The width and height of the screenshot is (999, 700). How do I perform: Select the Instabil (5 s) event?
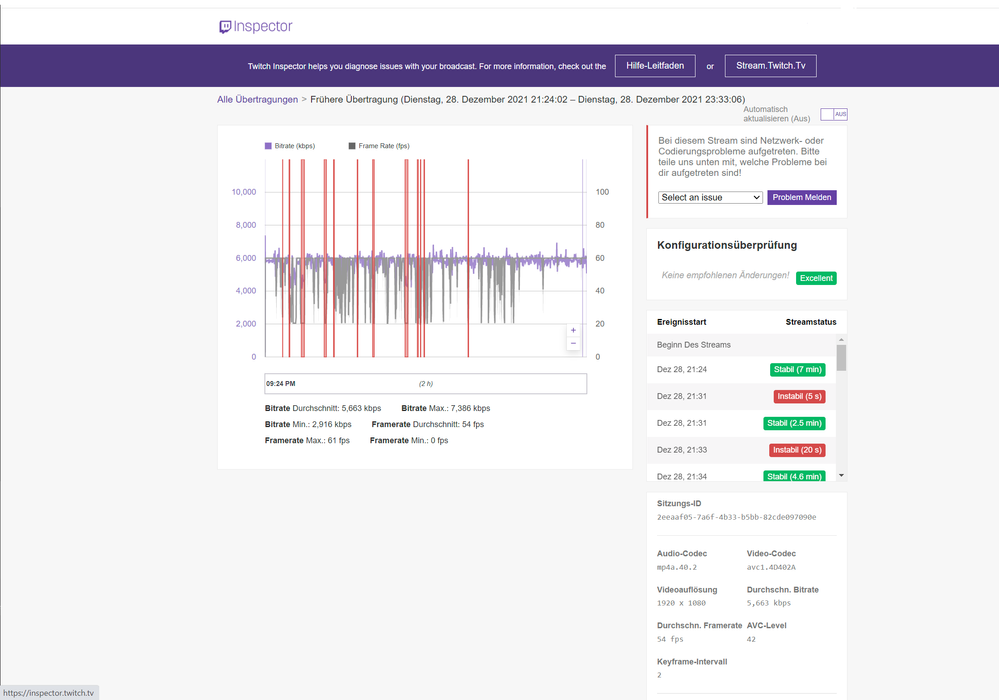point(800,396)
